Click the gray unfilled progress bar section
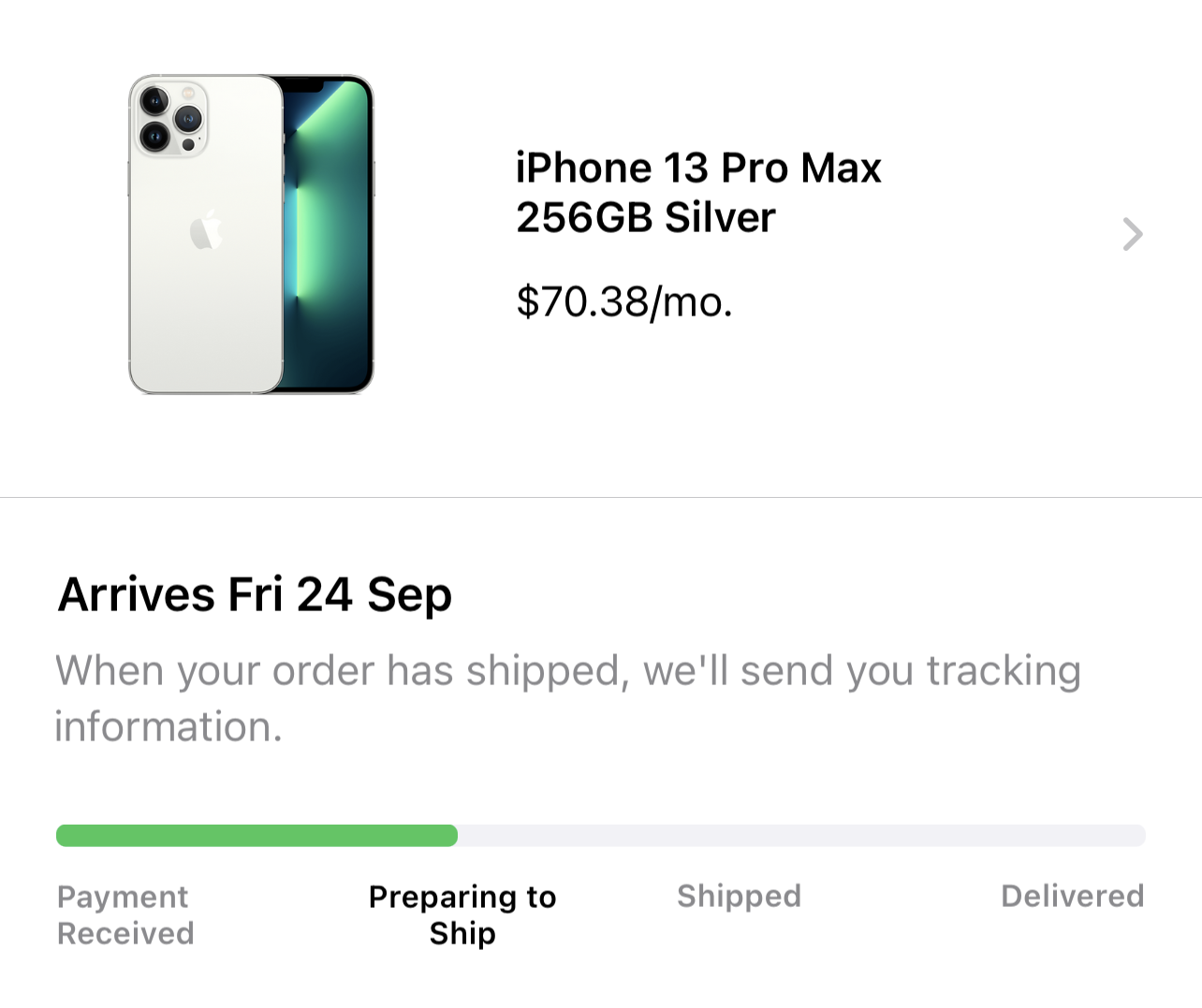 [x=800, y=836]
